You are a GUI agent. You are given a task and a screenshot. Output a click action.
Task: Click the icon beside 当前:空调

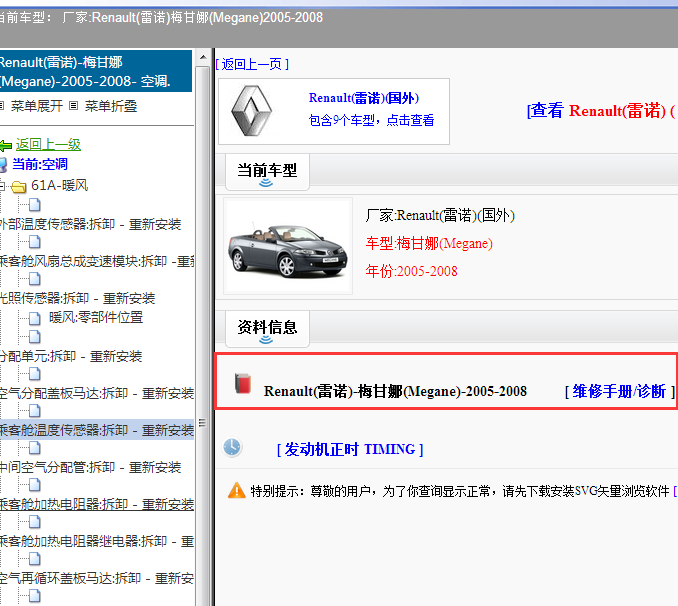tap(3, 165)
